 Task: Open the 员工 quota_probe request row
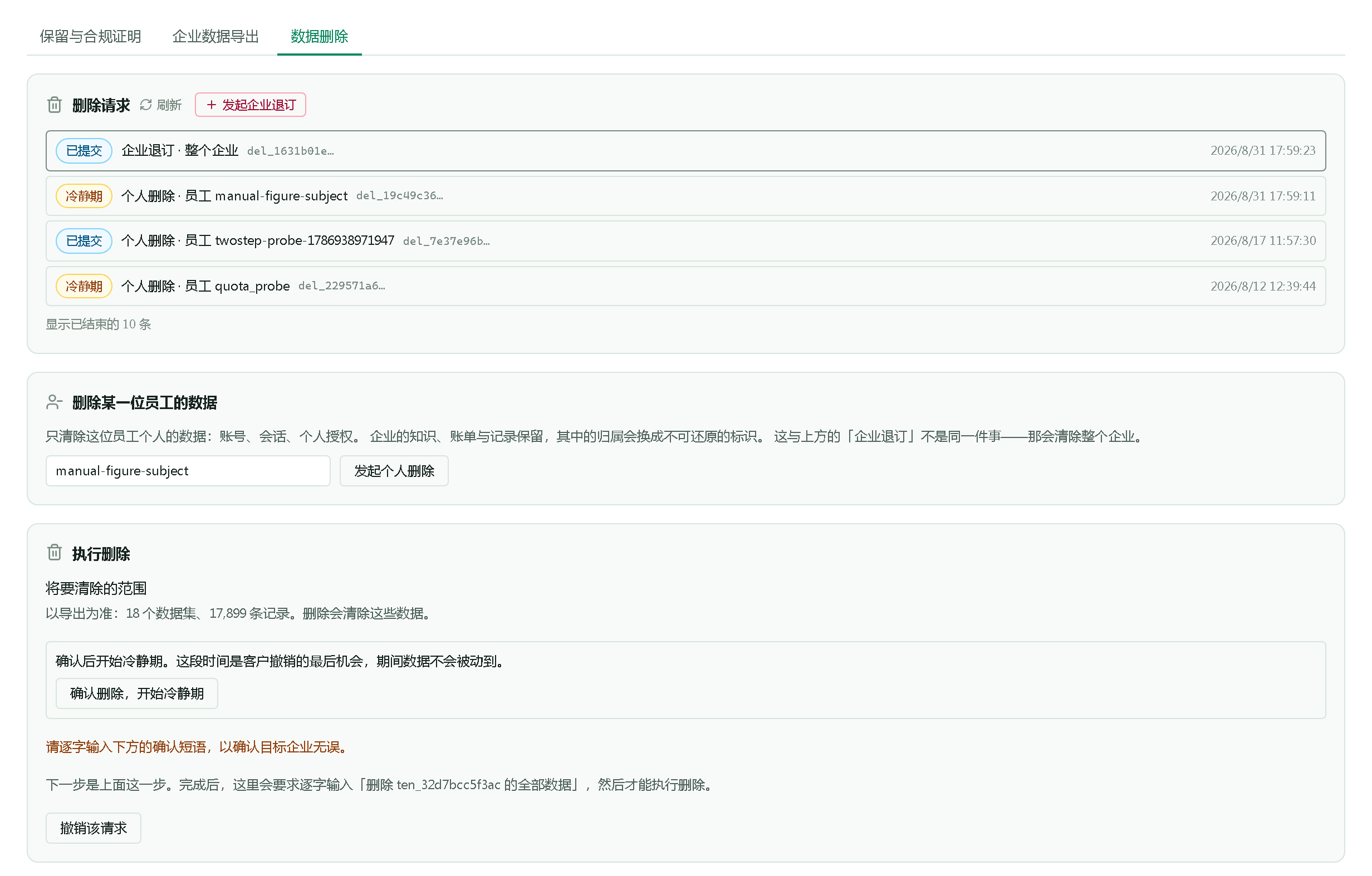685,286
